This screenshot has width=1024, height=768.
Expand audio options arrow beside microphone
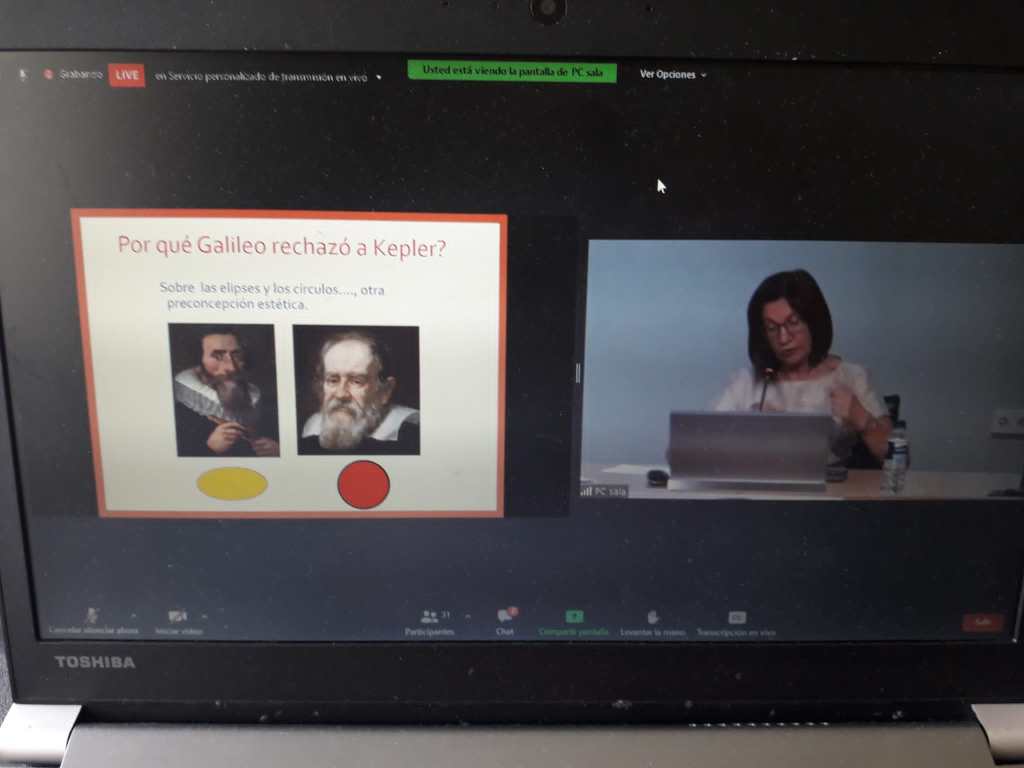point(133,616)
